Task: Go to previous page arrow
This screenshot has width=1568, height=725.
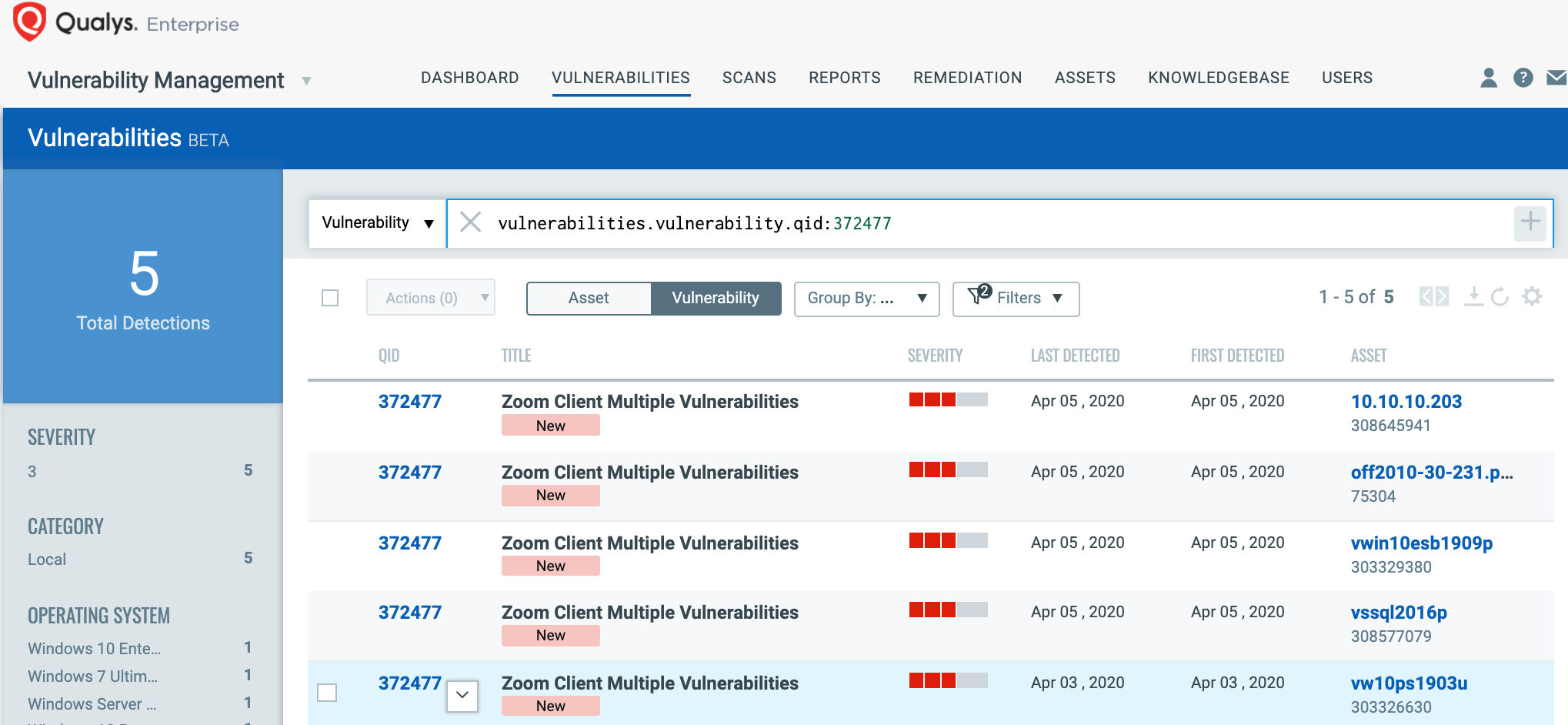Action: pyautogui.click(x=1426, y=297)
